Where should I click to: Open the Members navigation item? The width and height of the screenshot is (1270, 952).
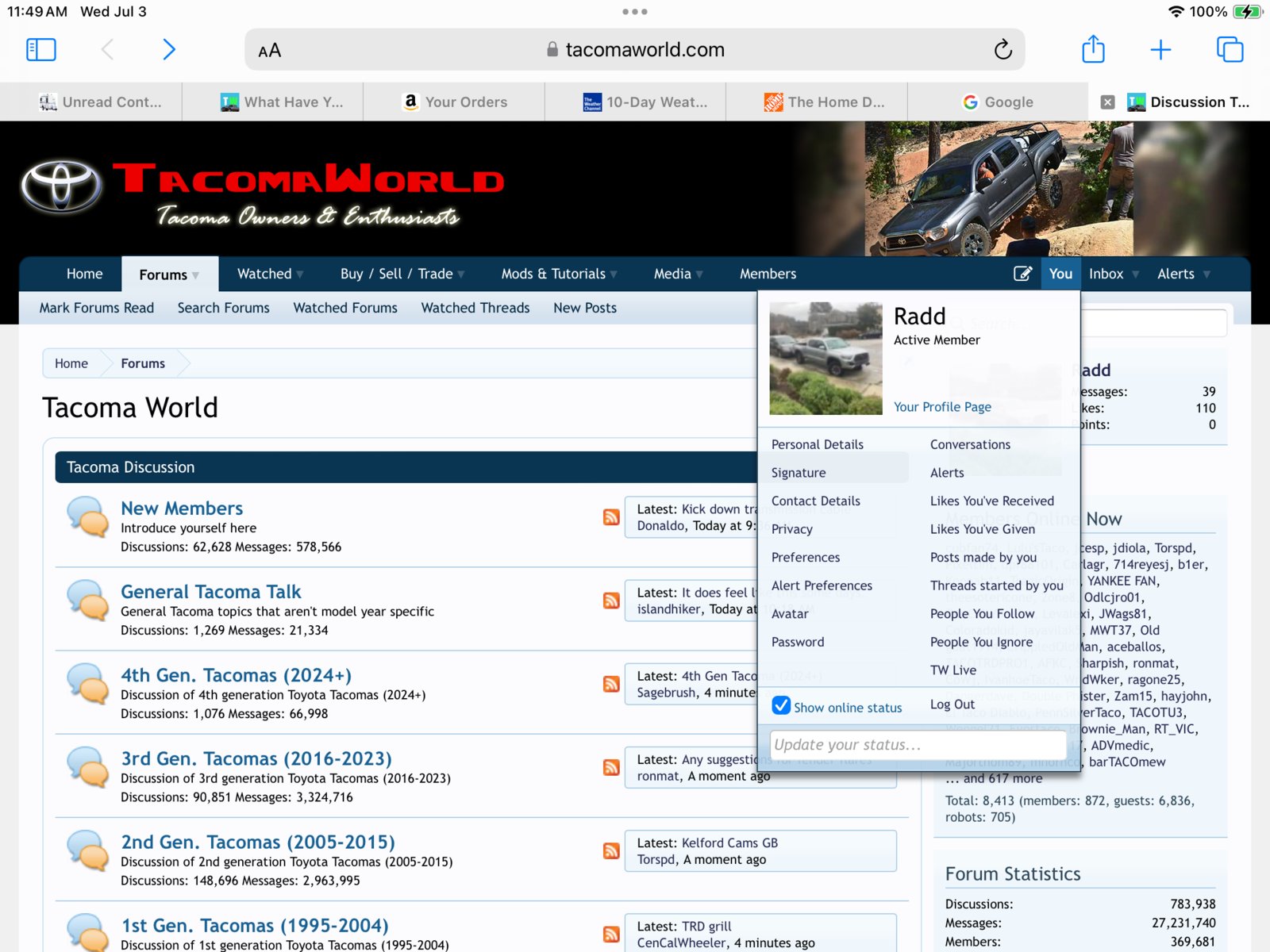tap(768, 274)
